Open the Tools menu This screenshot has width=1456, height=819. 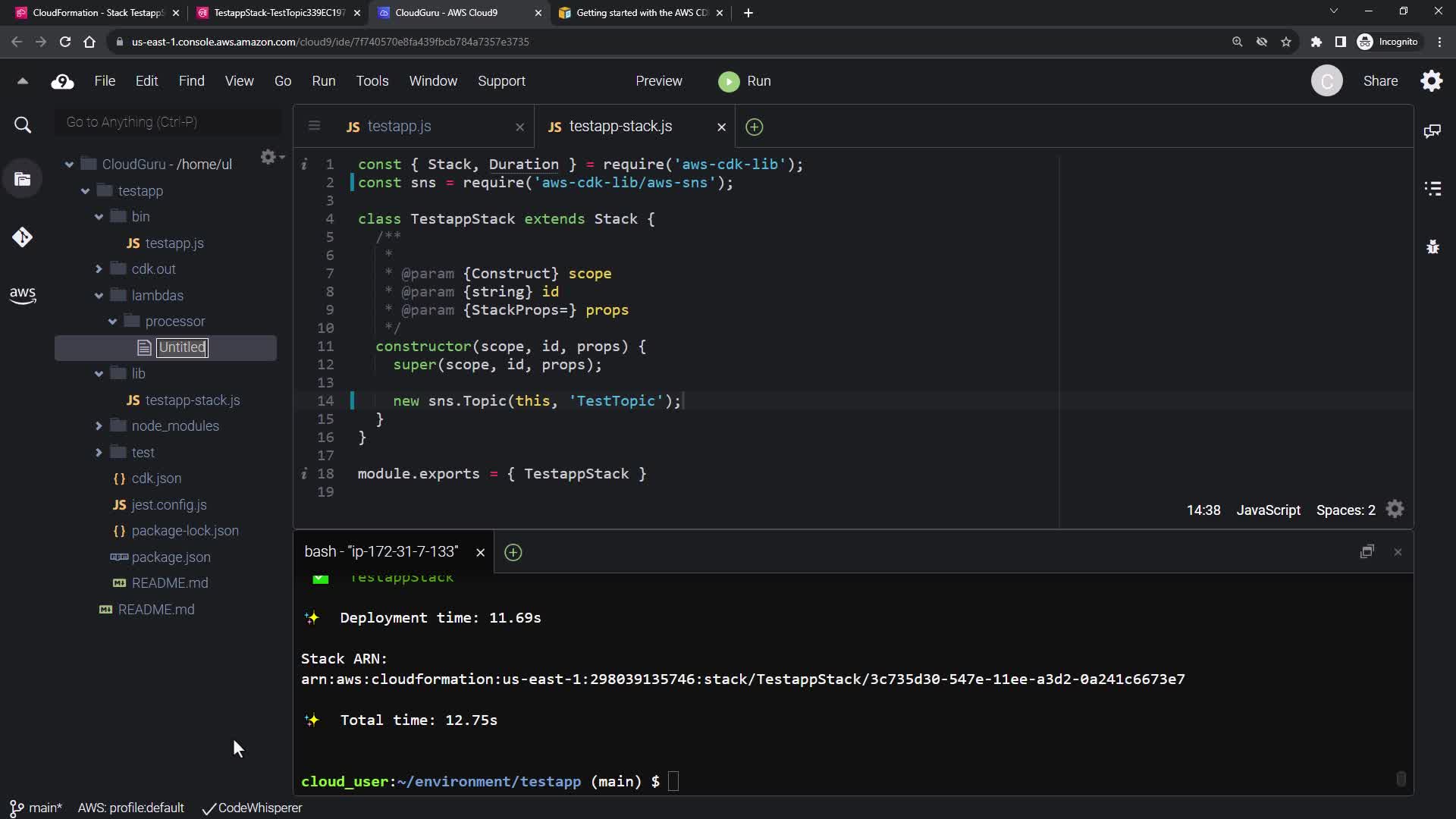(372, 81)
